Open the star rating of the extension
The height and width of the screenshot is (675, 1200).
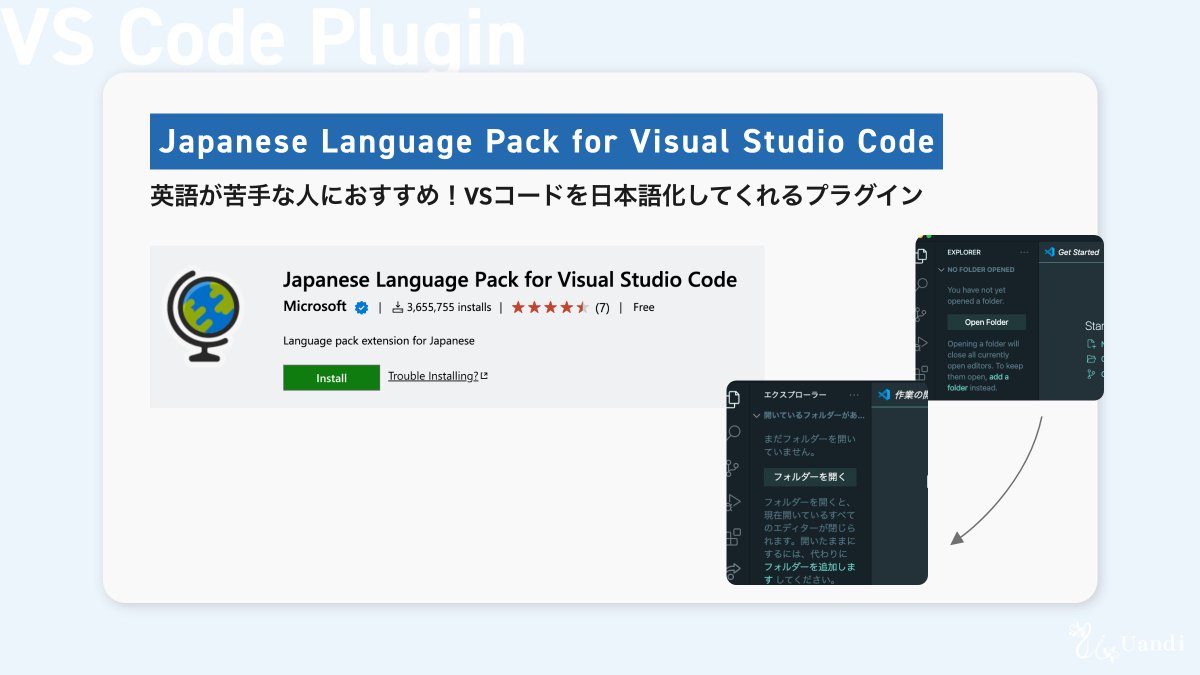click(550, 307)
